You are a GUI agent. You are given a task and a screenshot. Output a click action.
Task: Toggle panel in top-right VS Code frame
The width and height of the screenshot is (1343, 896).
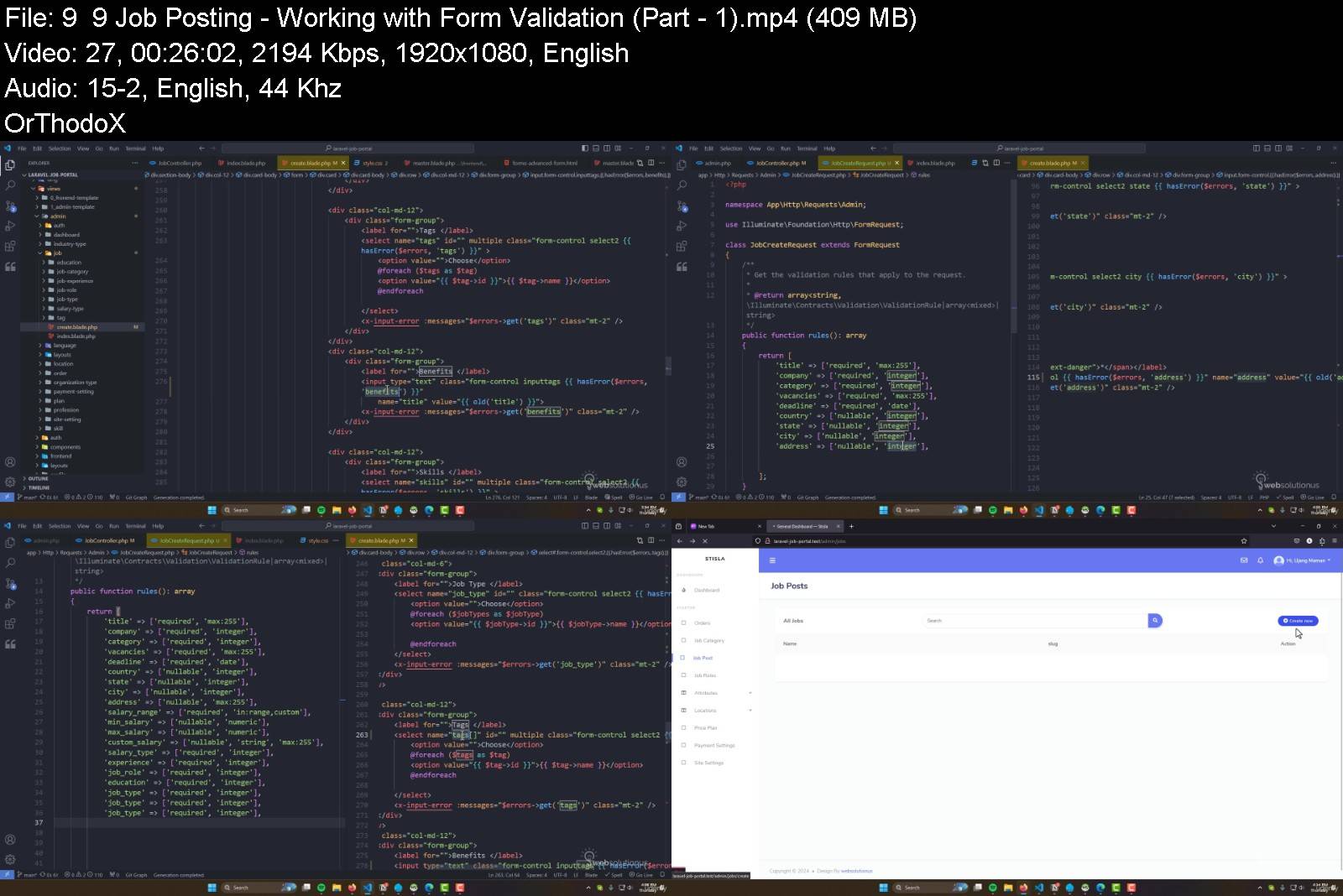(1267, 148)
